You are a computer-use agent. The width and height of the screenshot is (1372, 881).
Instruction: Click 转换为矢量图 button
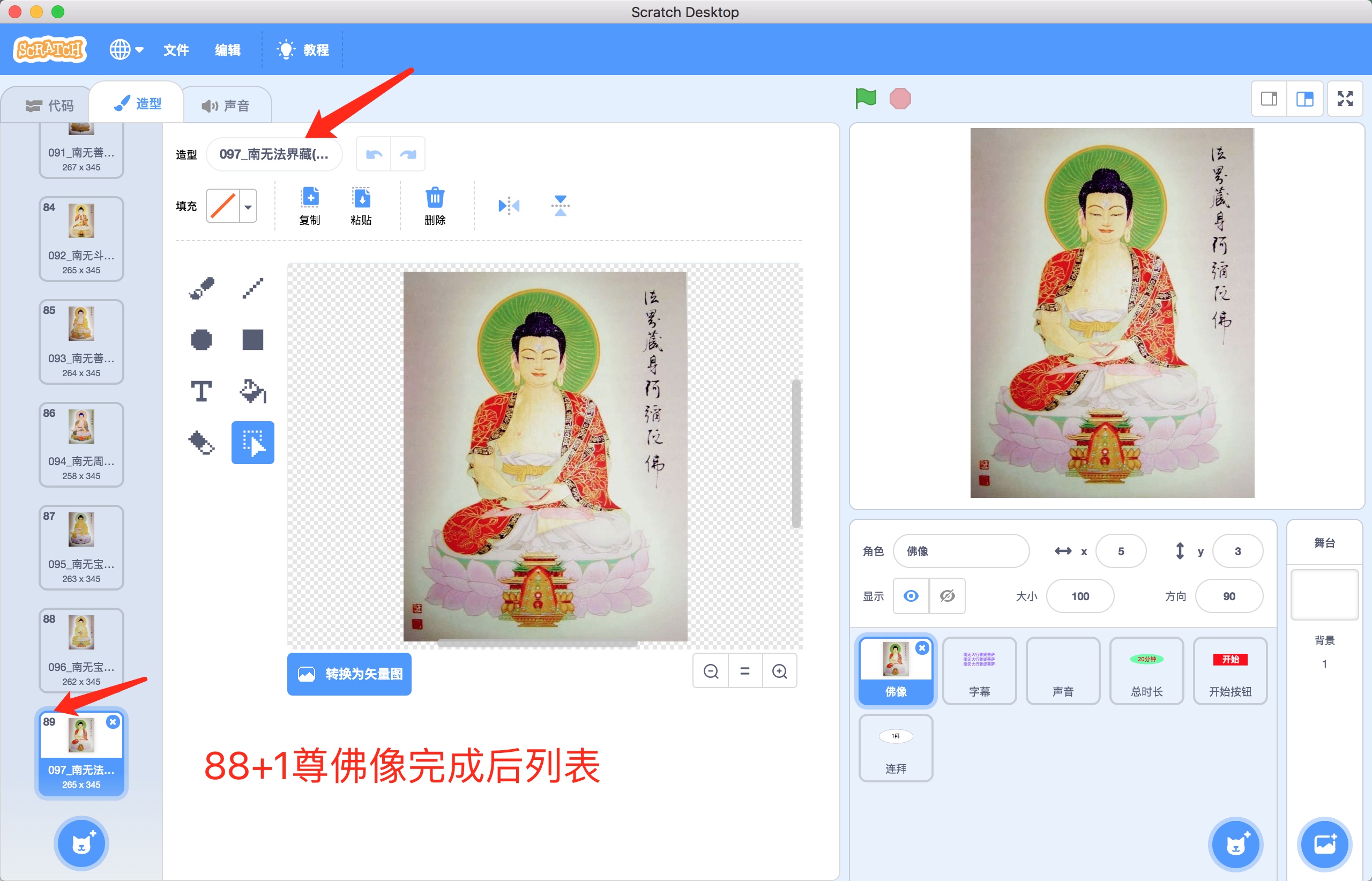click(x=349, y=674)
